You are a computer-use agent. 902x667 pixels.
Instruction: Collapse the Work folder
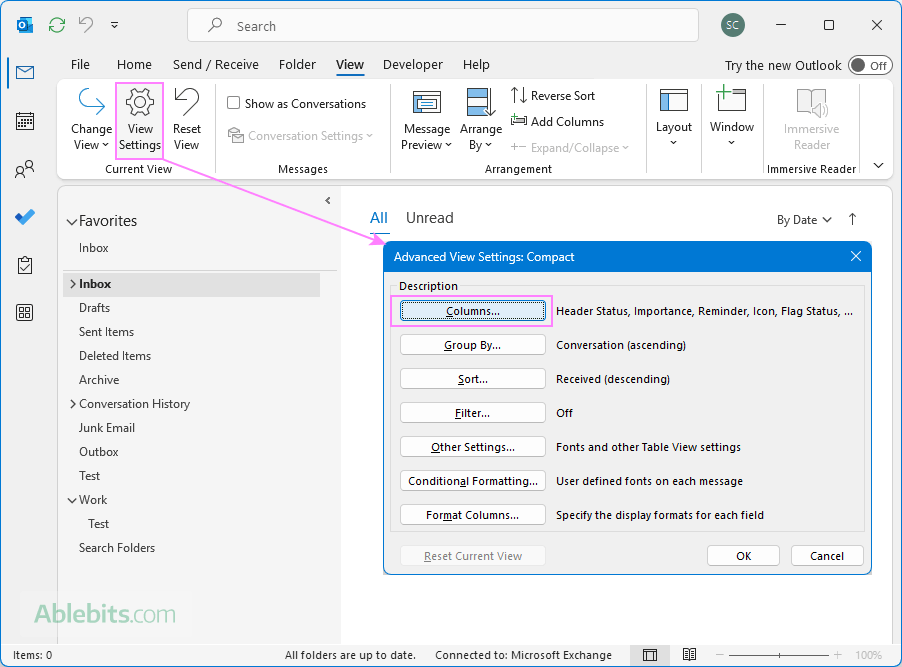72,500
